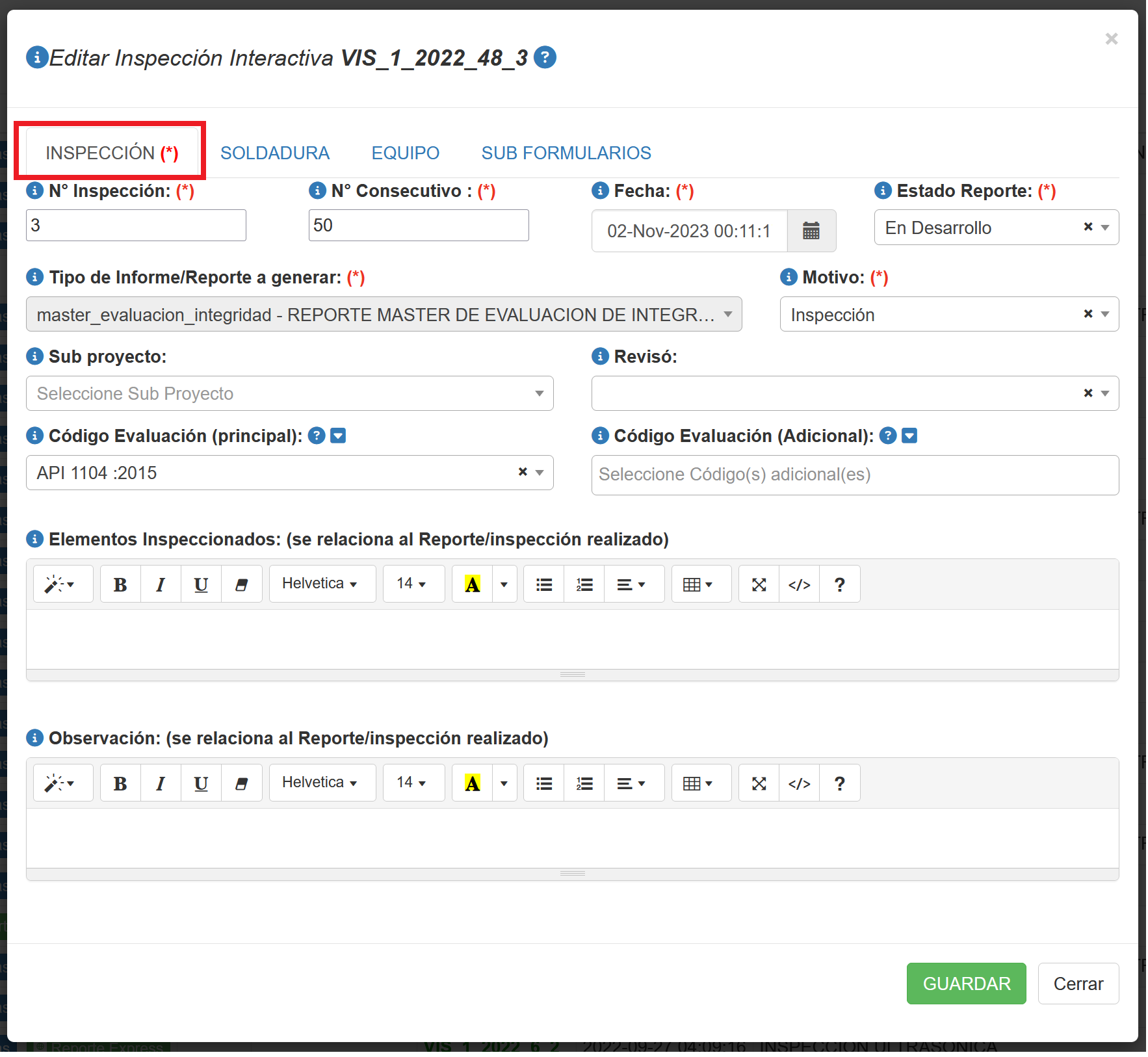Image resolution: width=1148 pixels, height=1057 pixels.
Task: Insert unordered list in Elementos Inspeccionados editor
Action: pyautogui.click(x=544, y=584)
